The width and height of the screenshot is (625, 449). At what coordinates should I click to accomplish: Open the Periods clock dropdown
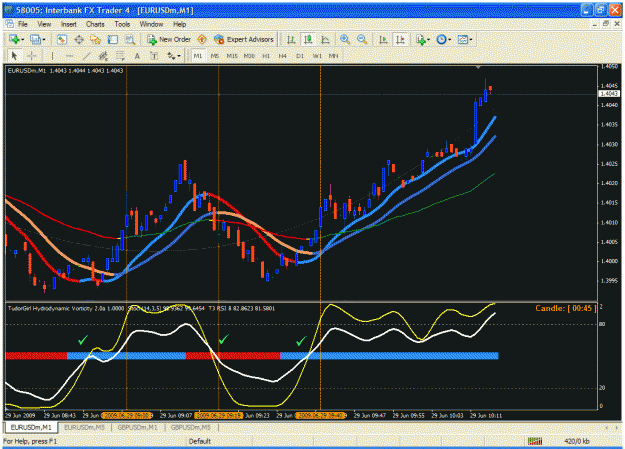coord(443,39)
